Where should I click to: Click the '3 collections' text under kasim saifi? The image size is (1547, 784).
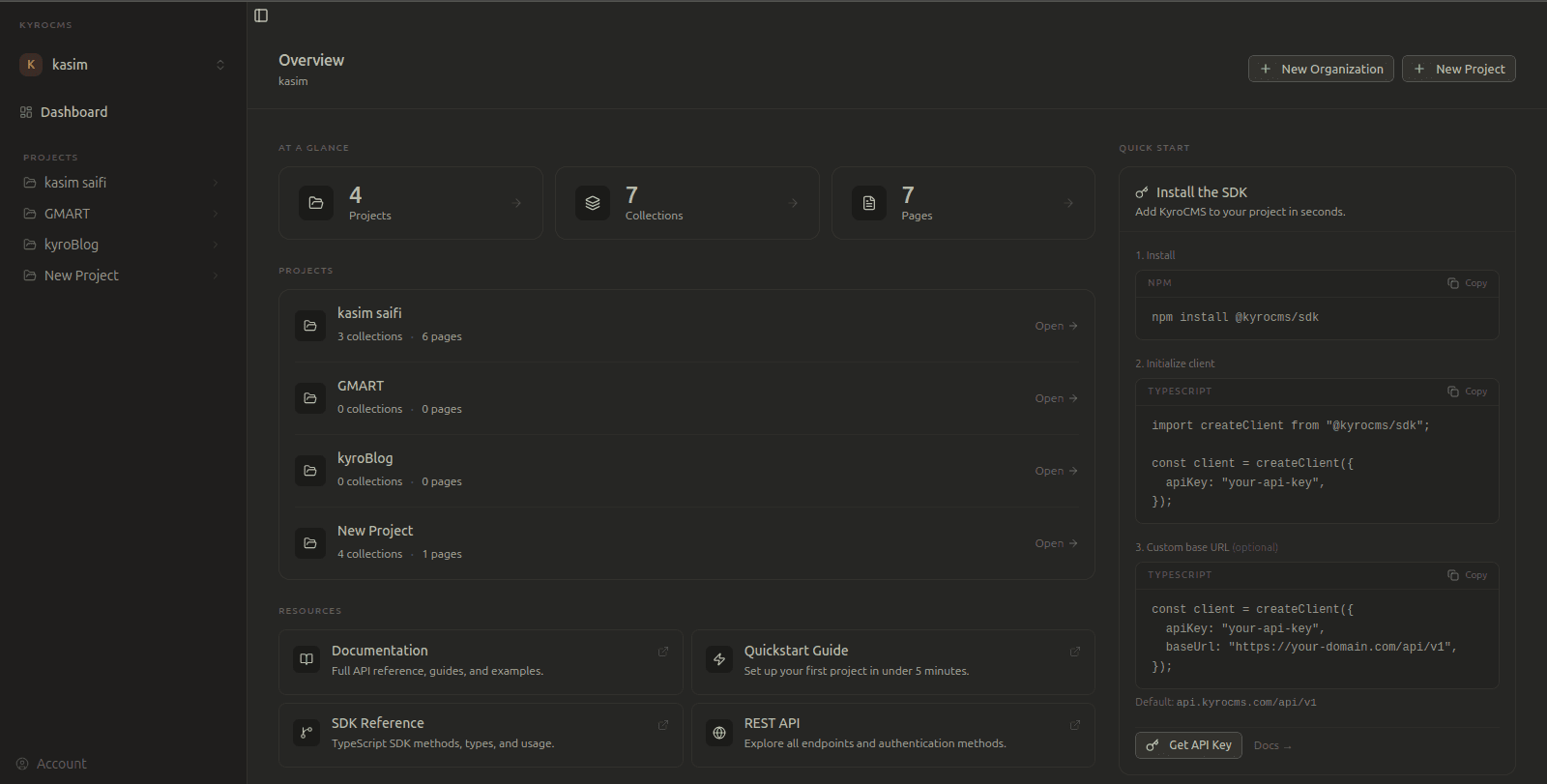369,336
